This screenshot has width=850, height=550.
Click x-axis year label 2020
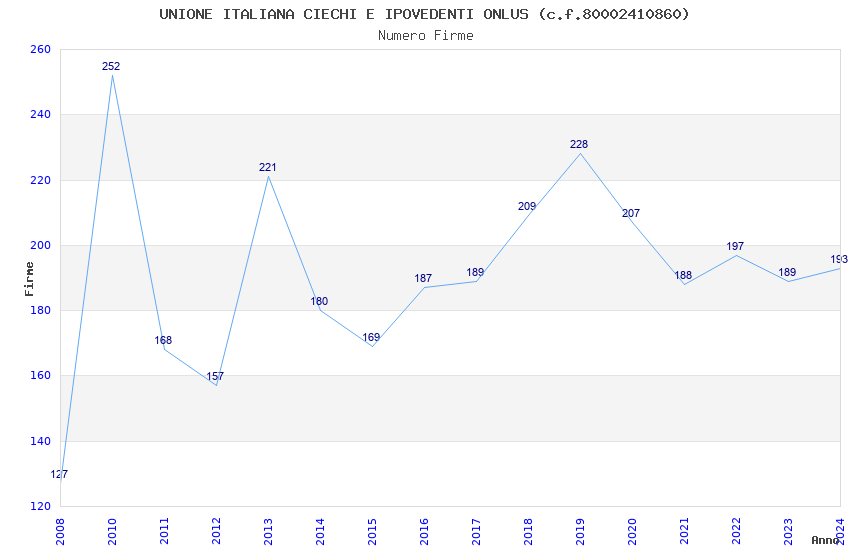(x=633, y=532)
